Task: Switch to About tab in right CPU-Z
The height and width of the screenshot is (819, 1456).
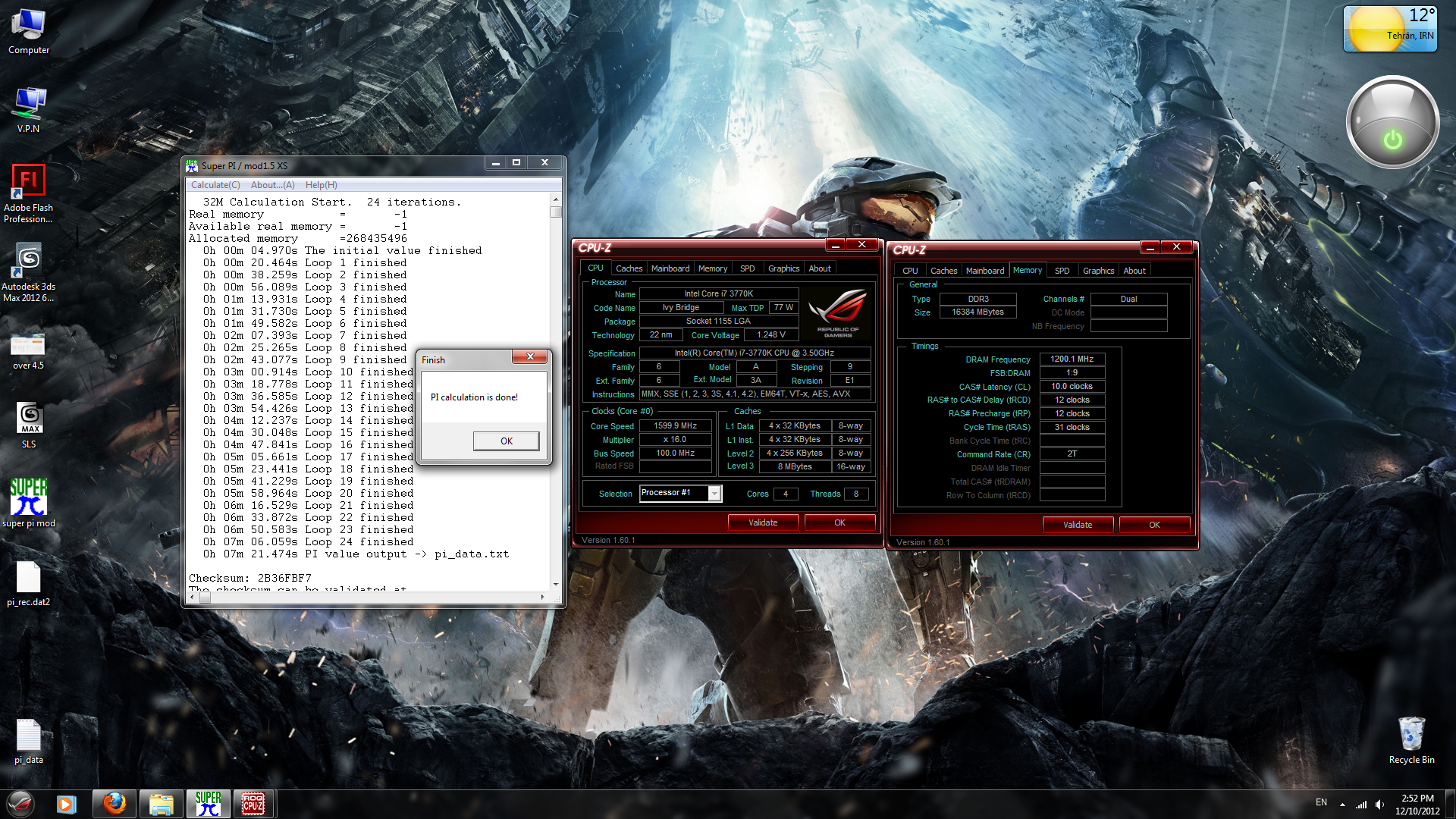Action: click(1134, 271)
